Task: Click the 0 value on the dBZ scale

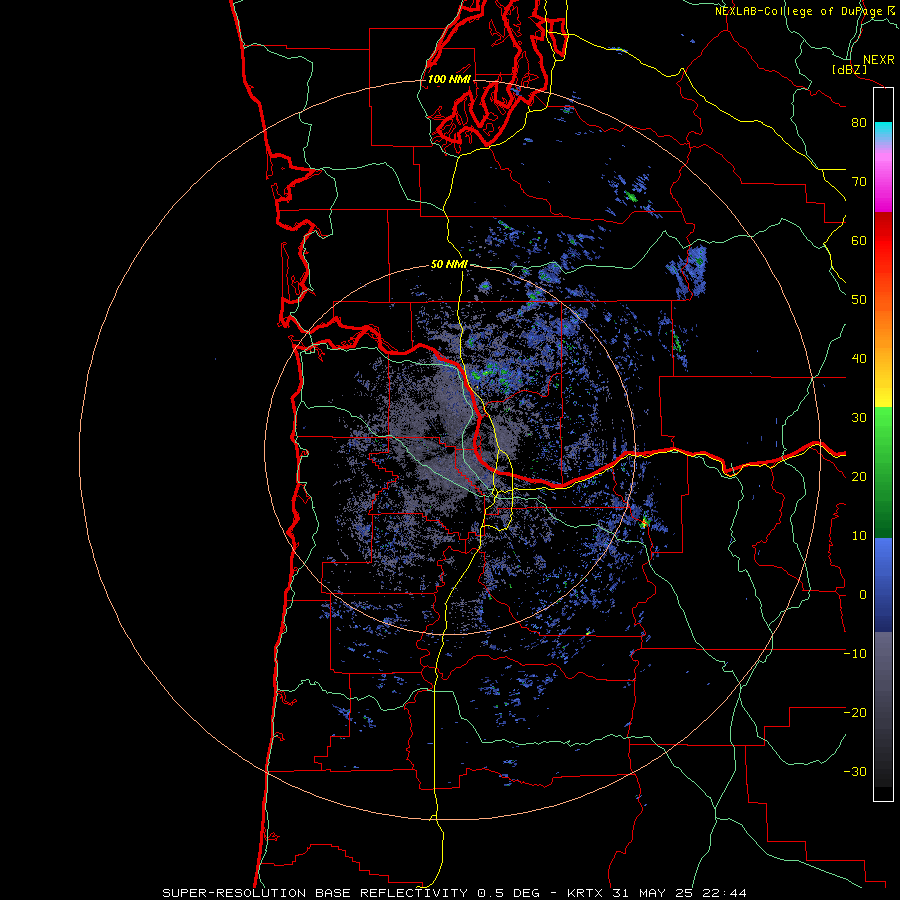Action: [863, 595]
